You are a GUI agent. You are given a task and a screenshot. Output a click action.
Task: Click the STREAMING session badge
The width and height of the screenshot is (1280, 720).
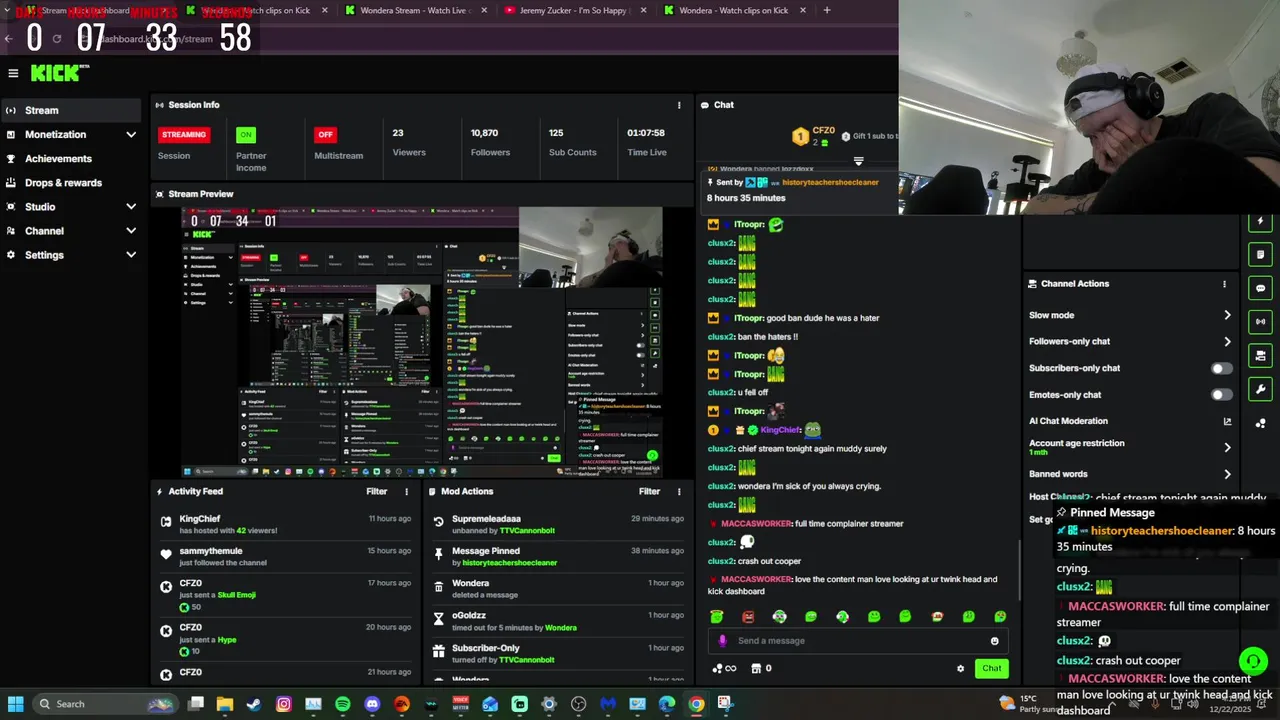(184, 135)
